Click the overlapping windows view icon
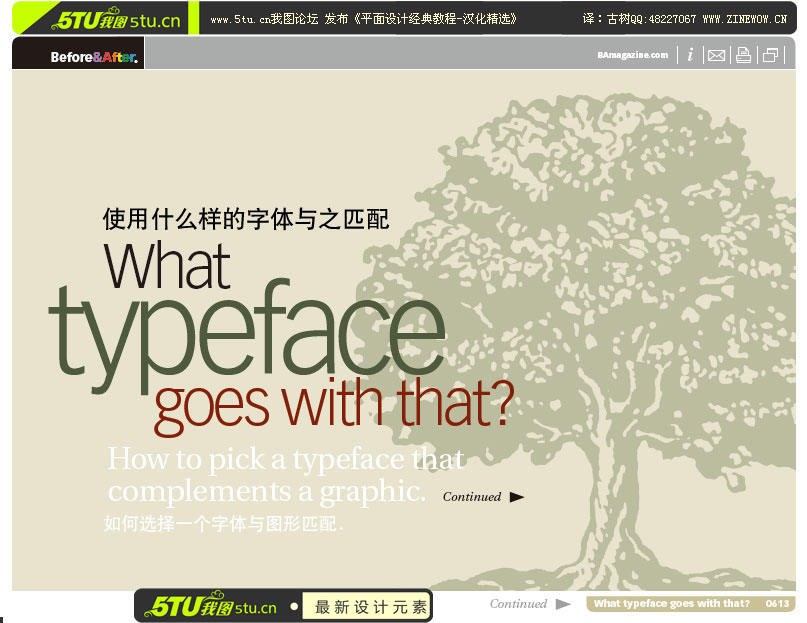Viewport: 807px width, 623px height. coord(770,55)
